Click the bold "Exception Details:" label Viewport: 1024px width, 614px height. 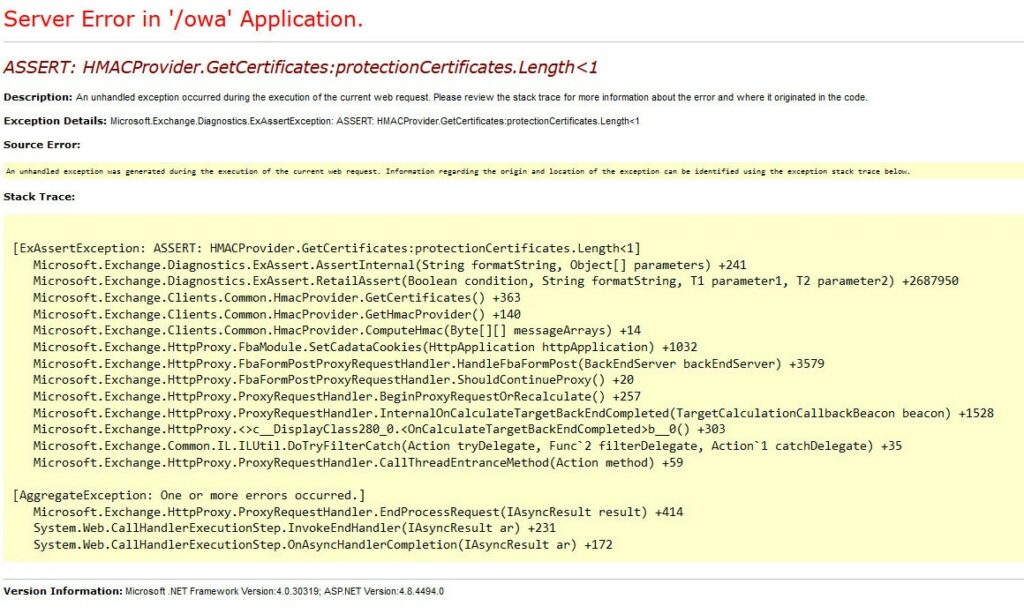coord(55,121)
